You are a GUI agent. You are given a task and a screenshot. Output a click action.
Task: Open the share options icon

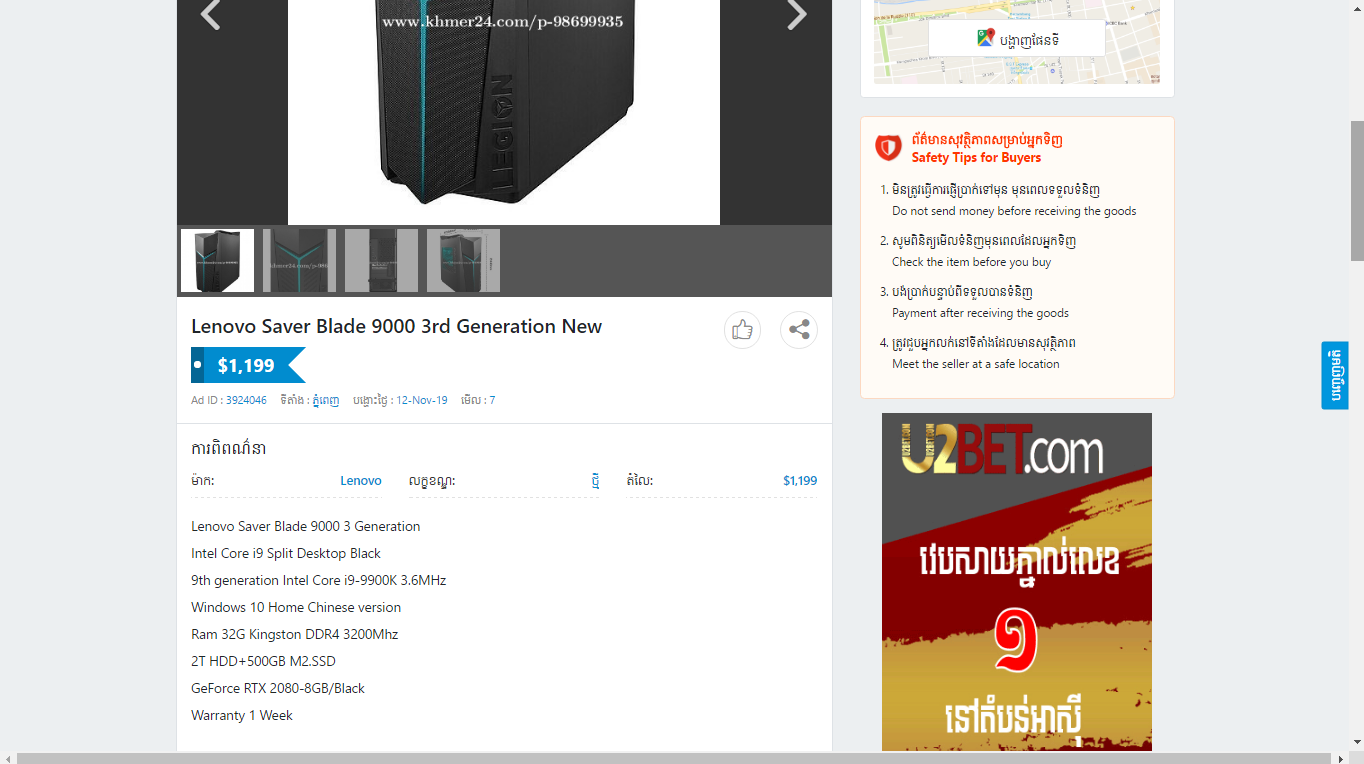[799, 330]
